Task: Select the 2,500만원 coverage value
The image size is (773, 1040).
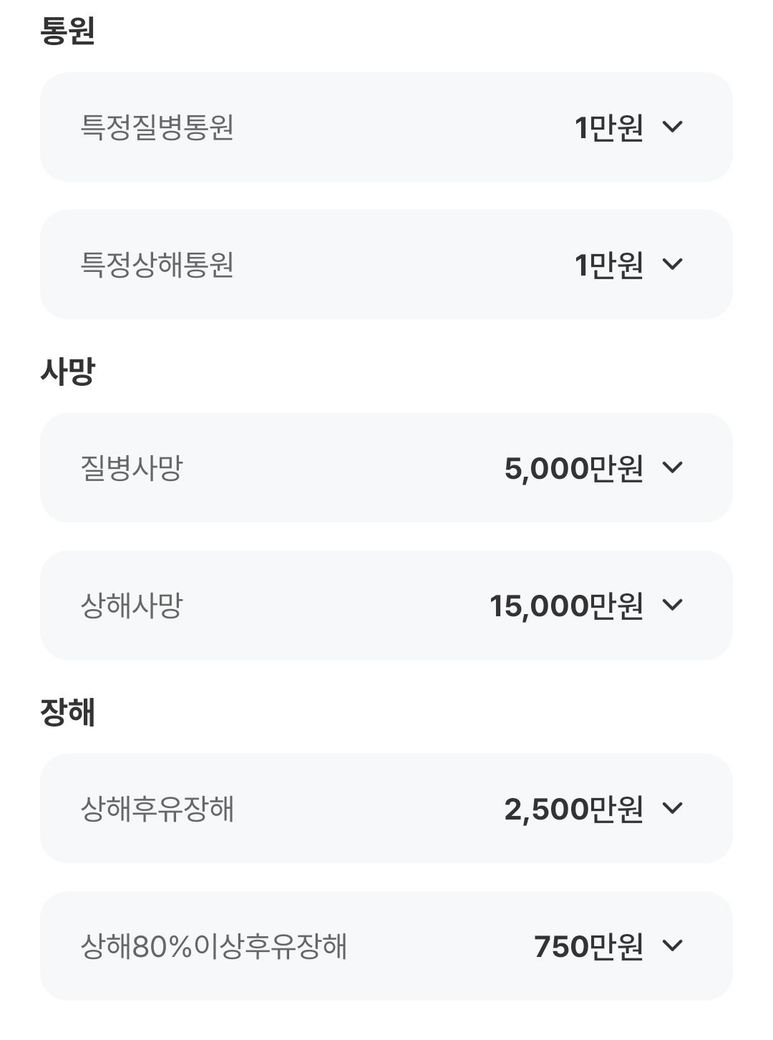Action: [573, 809]
